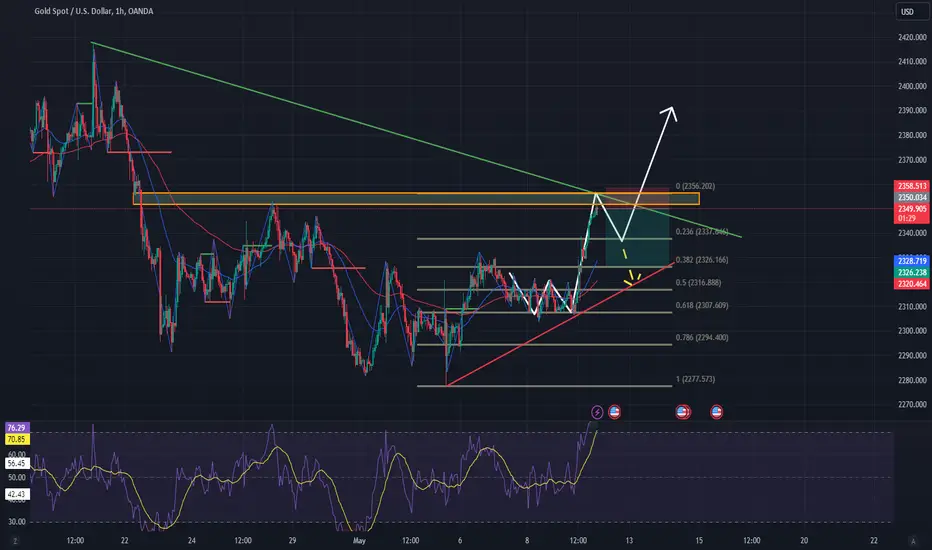Open the US flag event beside the lightning icon
This screenshot has width=932, height=550.
[615, 411]
